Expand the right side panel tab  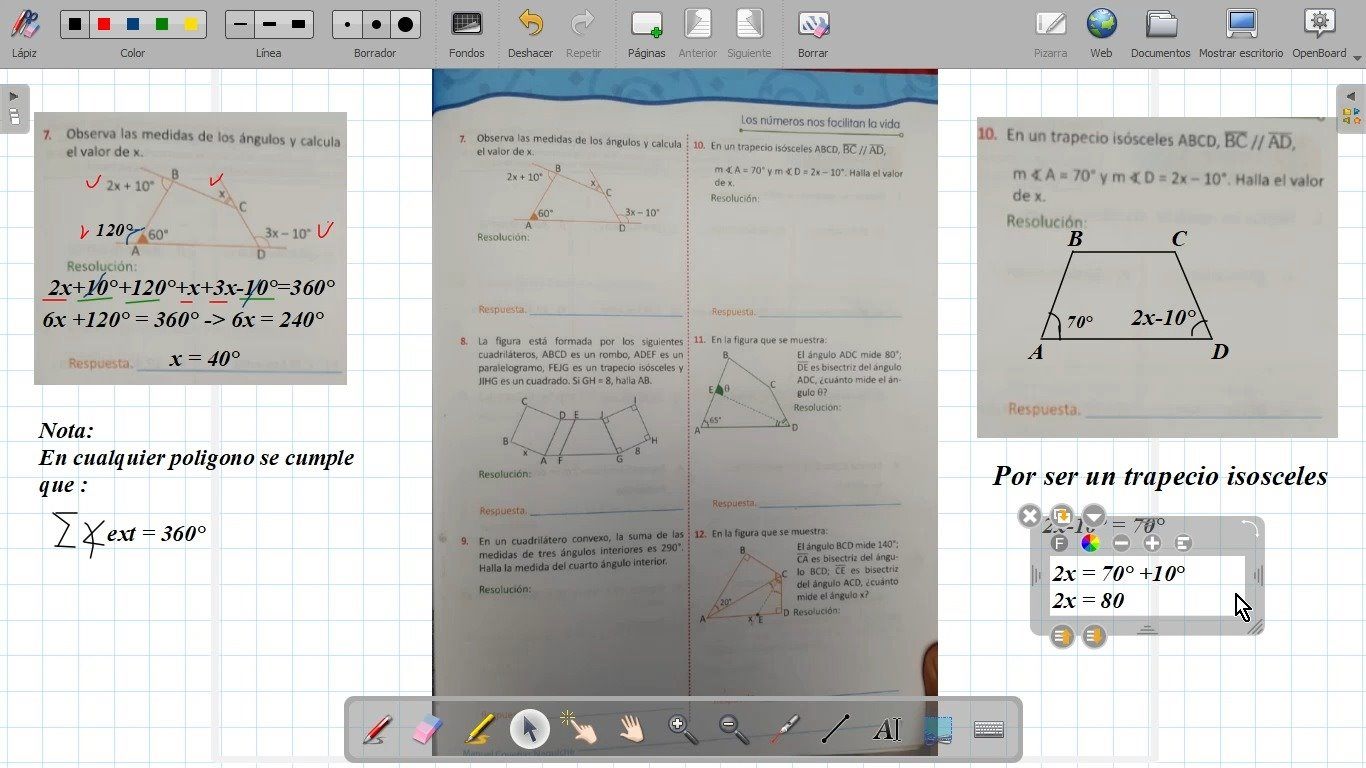[x=1351, y=108]
